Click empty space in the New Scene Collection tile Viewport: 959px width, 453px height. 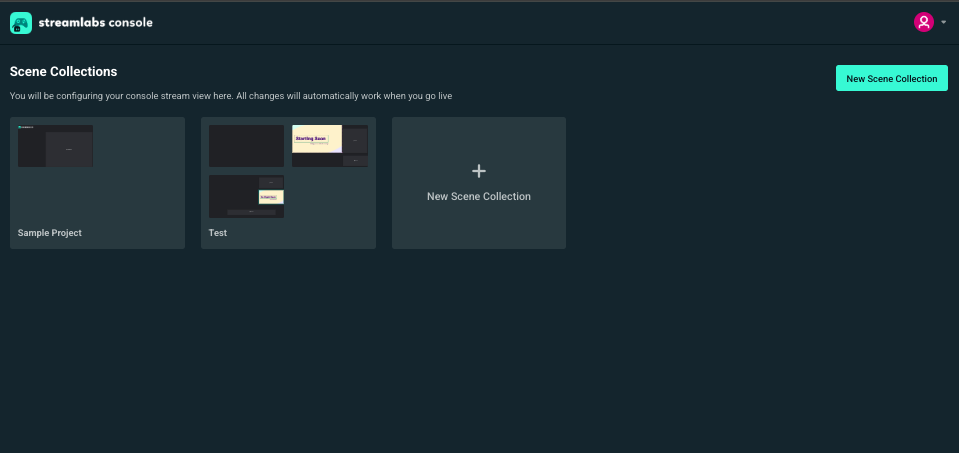(478, 230)
